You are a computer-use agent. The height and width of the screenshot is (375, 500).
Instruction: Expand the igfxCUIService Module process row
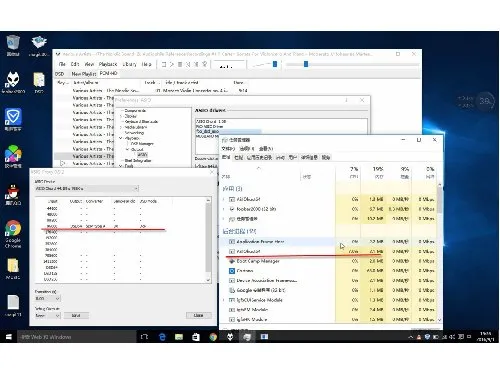point(224,300)
